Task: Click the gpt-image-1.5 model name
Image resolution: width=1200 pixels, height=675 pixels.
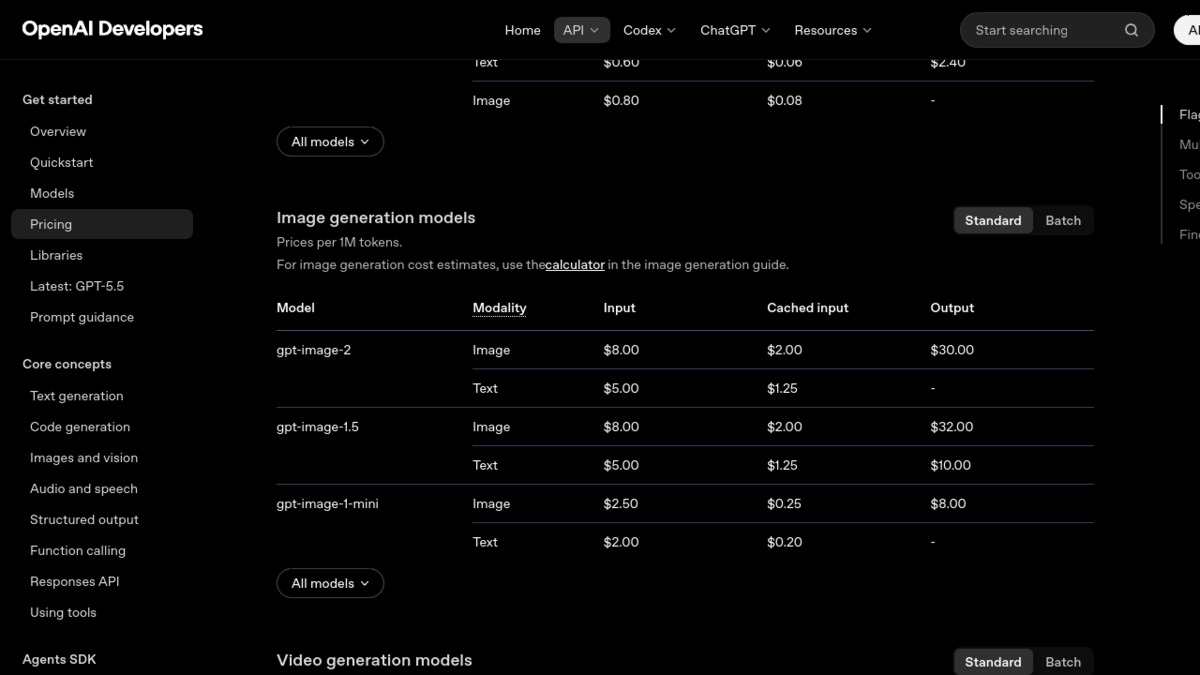Action: tap(318, 427)
